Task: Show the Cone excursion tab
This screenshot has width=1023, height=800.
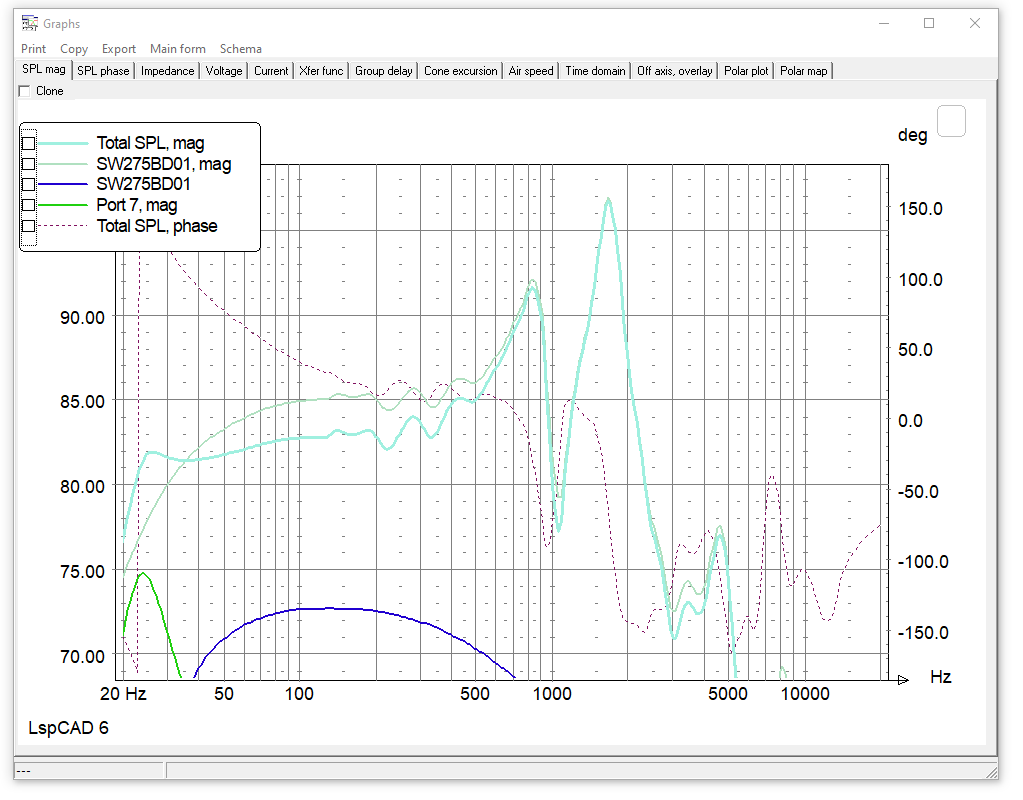Action: (x=460, y=70)
